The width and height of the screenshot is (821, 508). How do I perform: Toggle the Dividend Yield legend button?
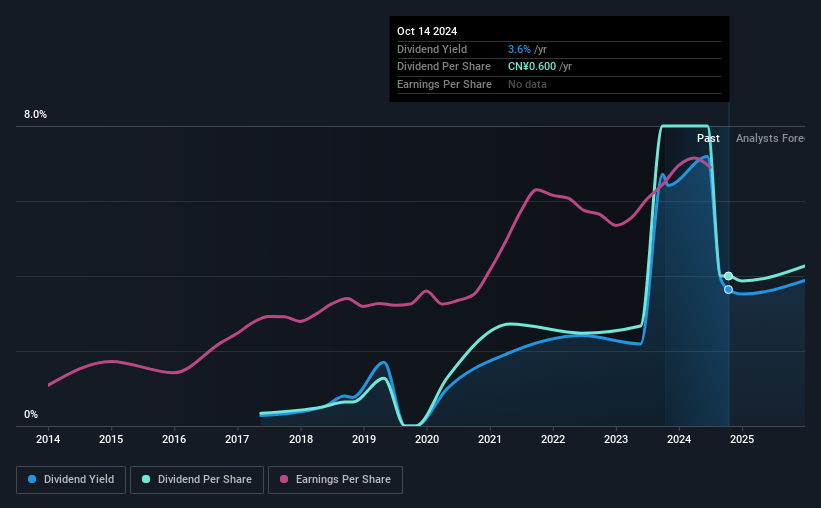[71, 480]
